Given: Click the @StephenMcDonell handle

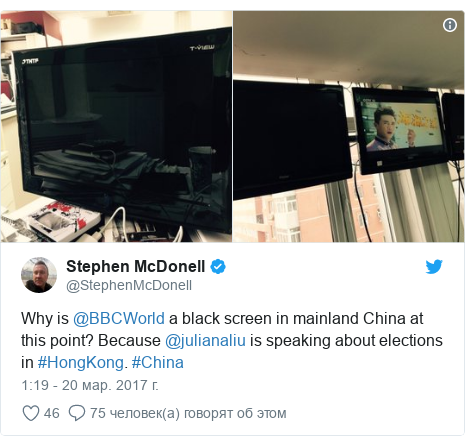Looking at the screenshot, I should [129, 286].
